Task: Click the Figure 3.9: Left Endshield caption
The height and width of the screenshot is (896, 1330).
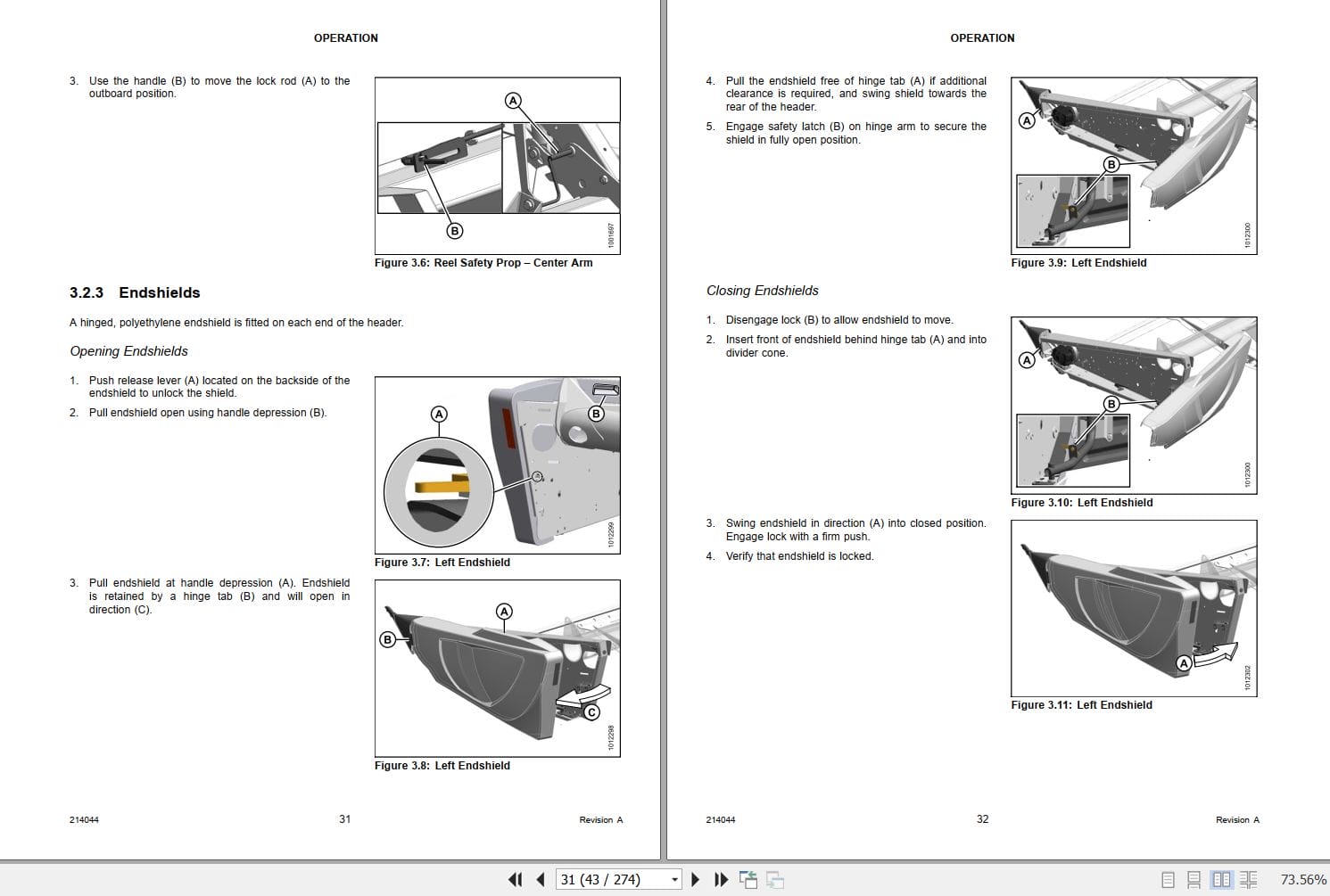Action: [x=1078, y=263]
